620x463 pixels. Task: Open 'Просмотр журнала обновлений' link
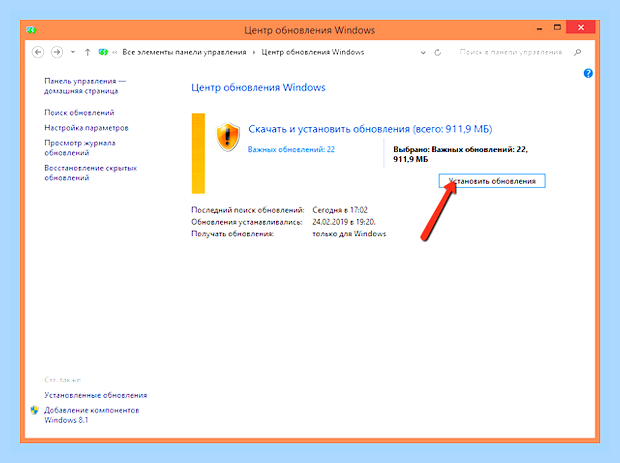[x=79, y=147]
